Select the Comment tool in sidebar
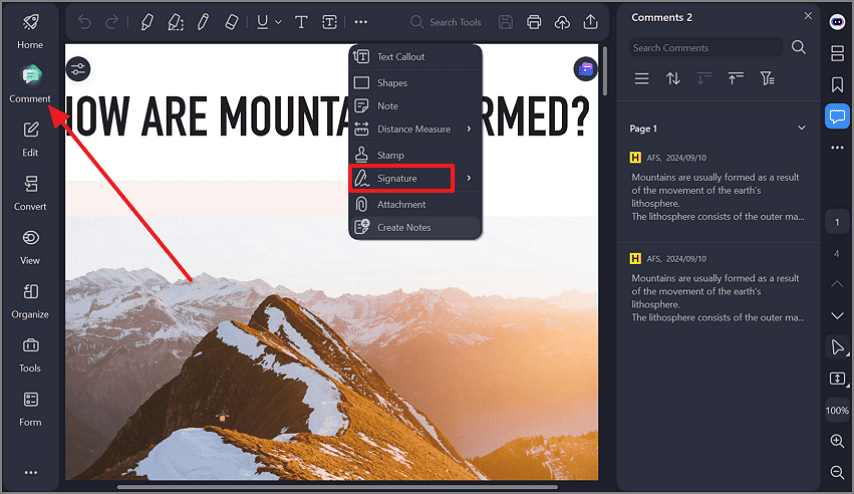854x494 pixels. [x=30, y=84]
